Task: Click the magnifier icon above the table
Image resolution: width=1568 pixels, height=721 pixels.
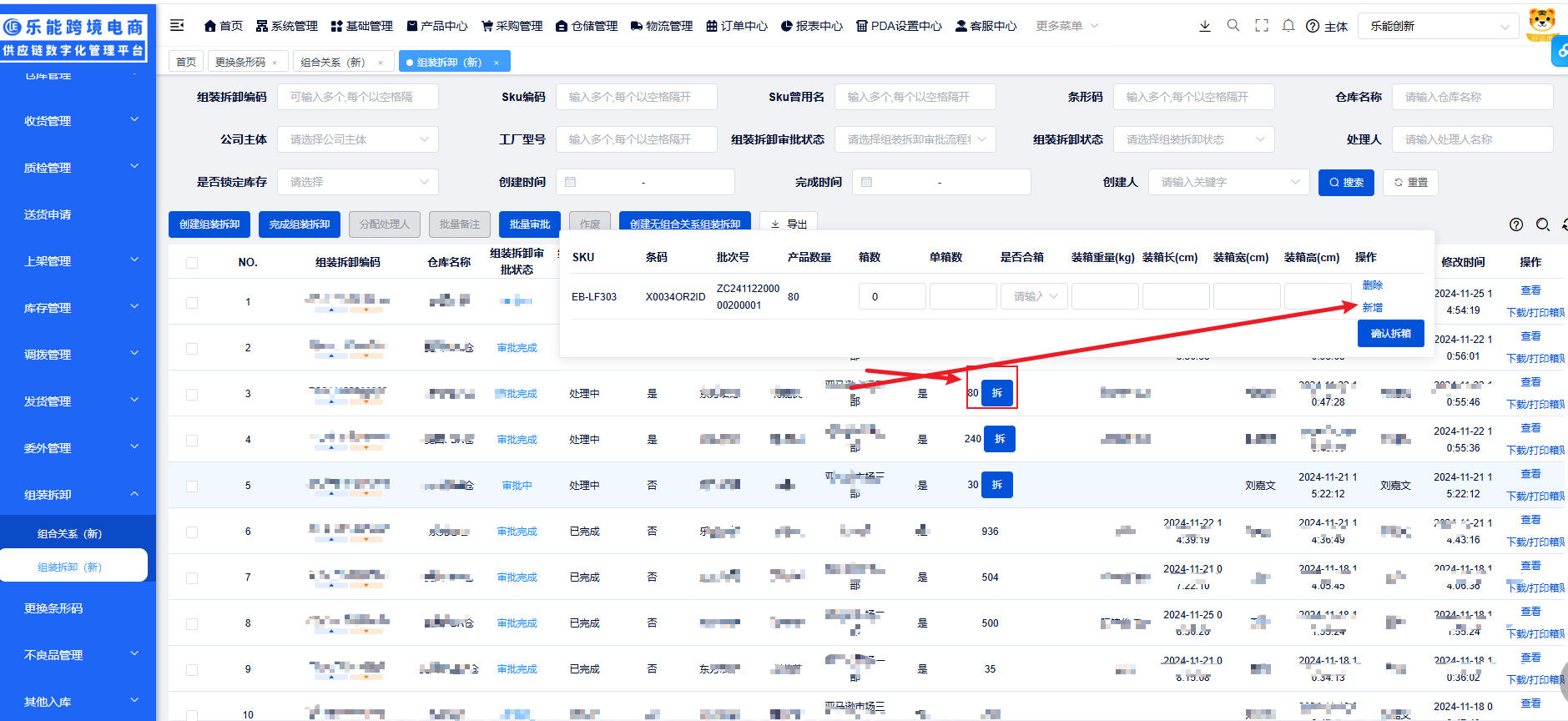Action: coord(1543,224)
